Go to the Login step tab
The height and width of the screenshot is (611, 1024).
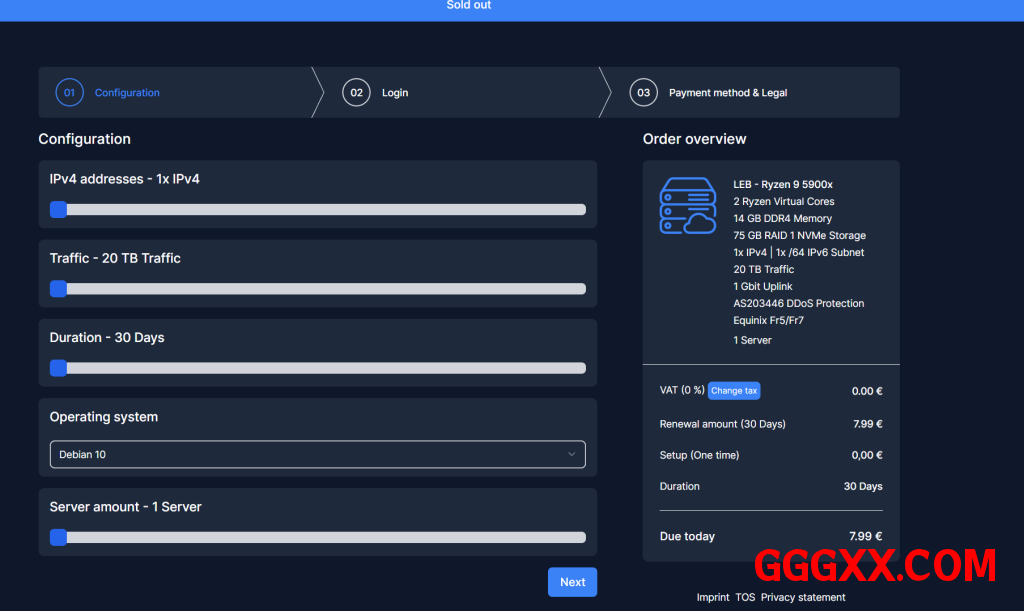coord(395,93)
